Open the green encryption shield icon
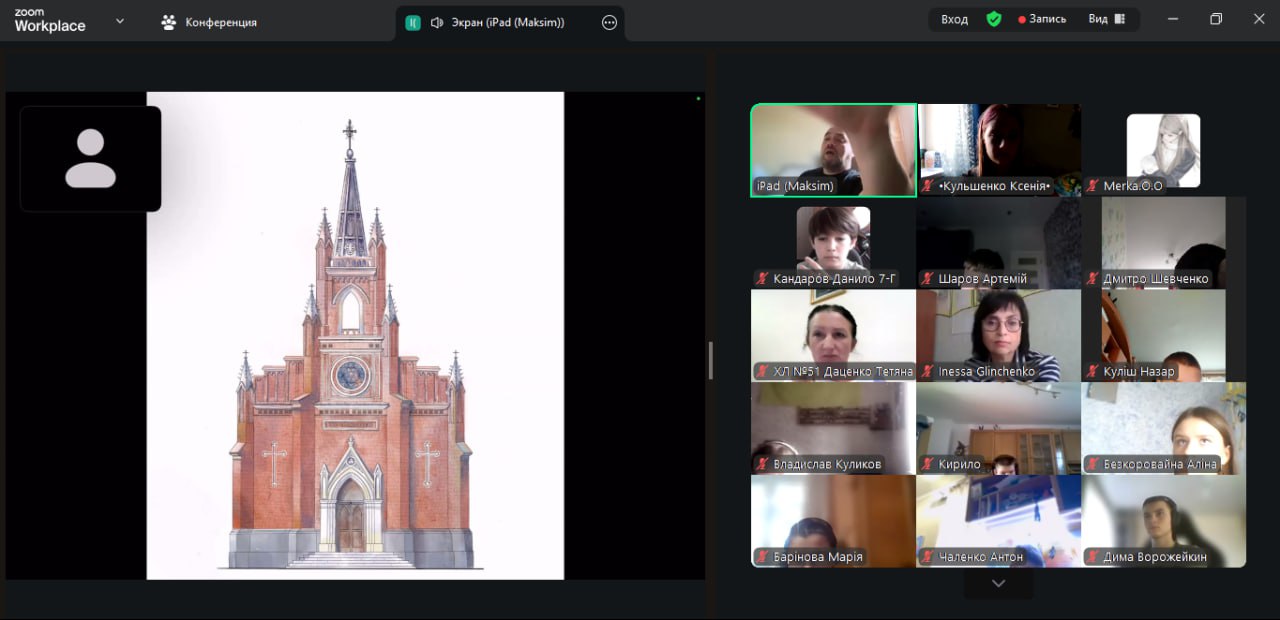 [993, 19]
